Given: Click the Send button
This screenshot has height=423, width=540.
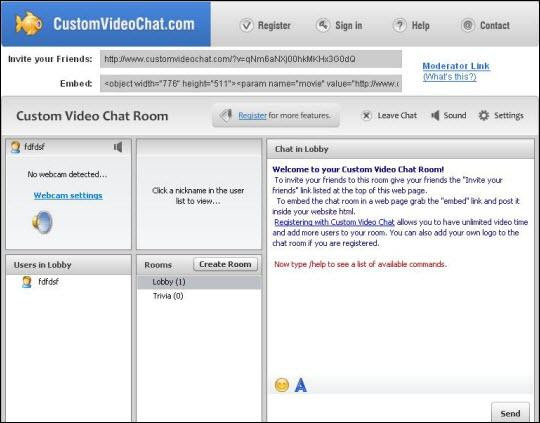Looking at the screenshot, I should tap(510, 413).
